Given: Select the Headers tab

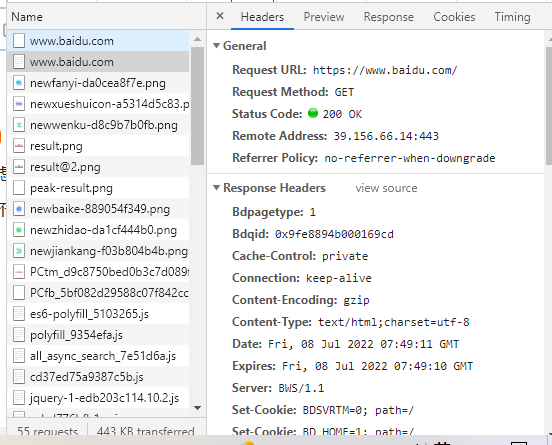Looking at the screenshot, I should pos(262,17).
